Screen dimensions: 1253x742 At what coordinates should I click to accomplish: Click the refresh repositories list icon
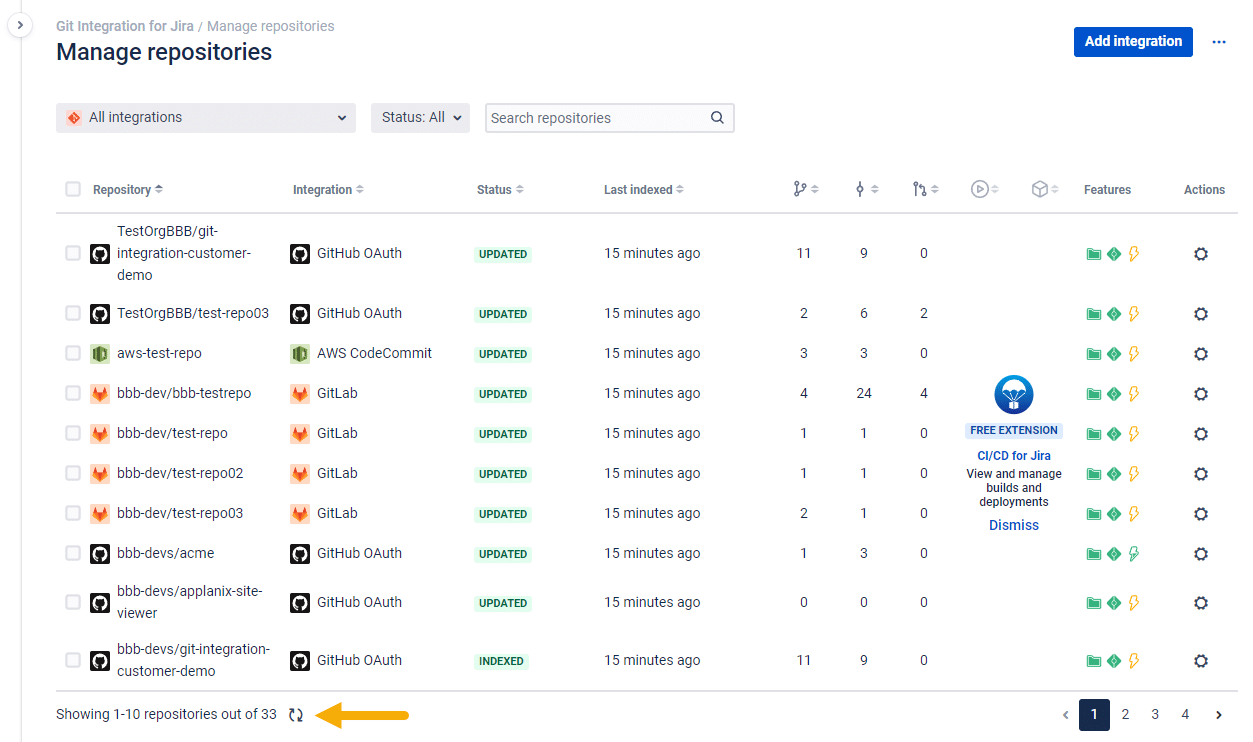pos(296,715)
